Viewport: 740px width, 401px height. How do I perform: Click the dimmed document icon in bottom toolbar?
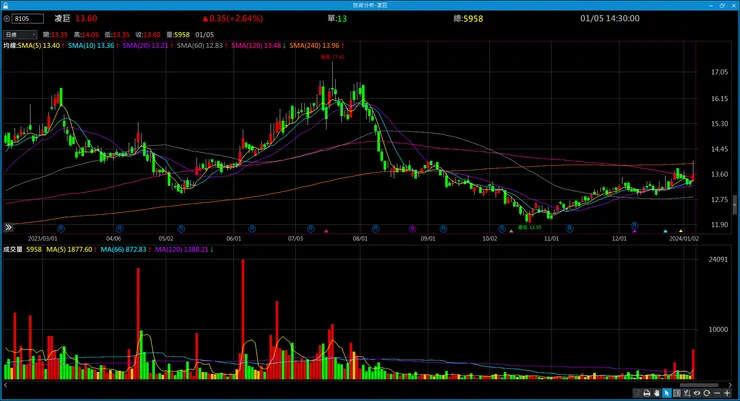(x=637, y=393)
